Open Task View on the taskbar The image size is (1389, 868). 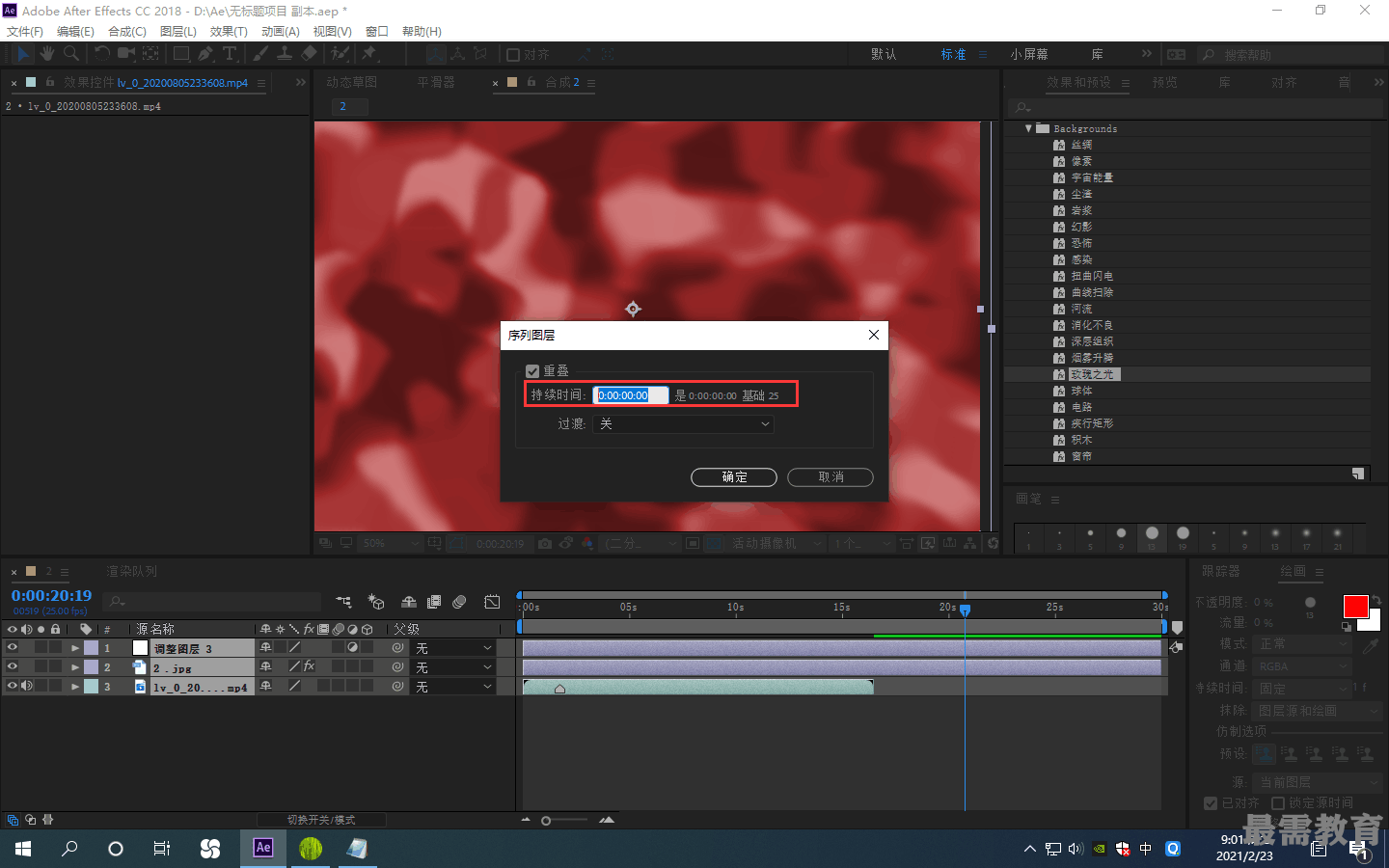[162, 849]
